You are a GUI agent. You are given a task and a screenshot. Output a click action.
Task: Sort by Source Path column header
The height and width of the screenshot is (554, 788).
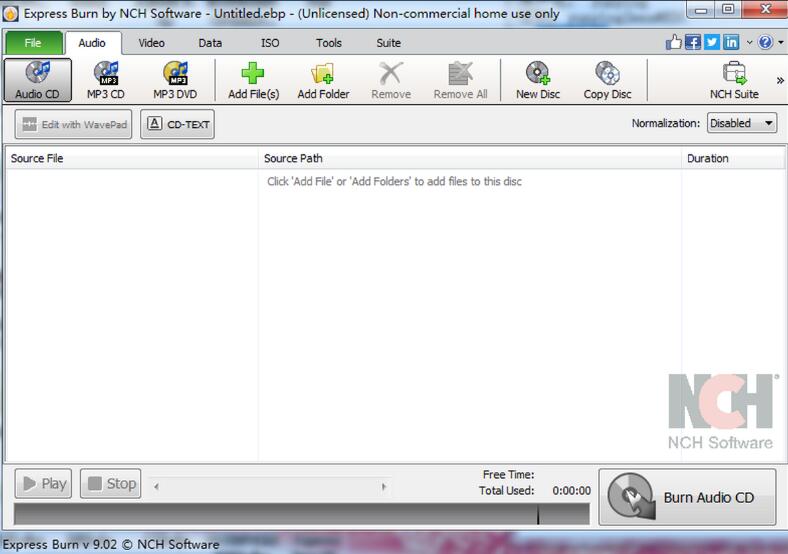pyautogui.click(x=470, y=158)
